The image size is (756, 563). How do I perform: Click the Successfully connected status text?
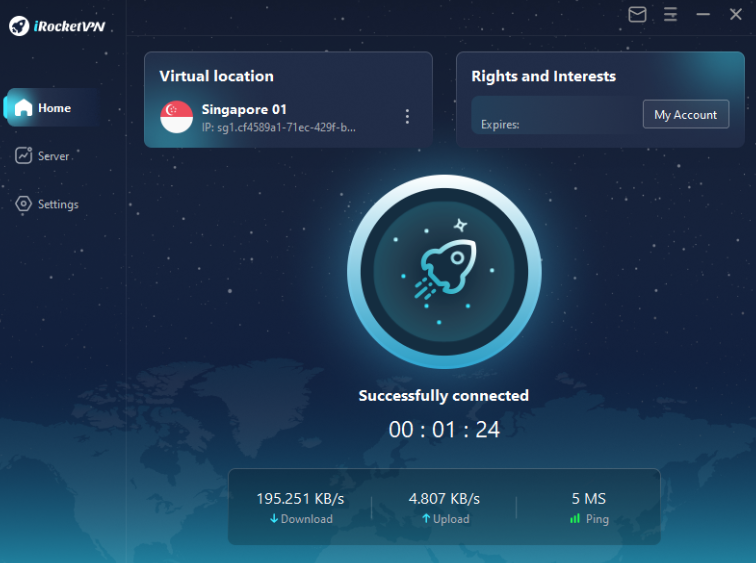point(444,396)
